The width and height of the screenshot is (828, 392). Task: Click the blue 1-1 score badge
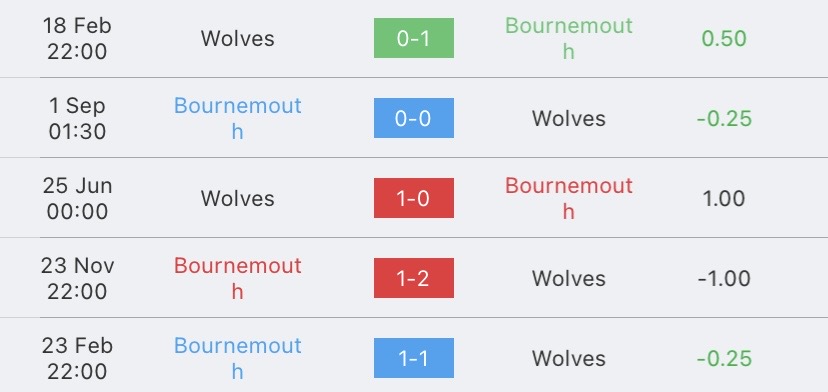pyautogui.click(x=413, y=358)
